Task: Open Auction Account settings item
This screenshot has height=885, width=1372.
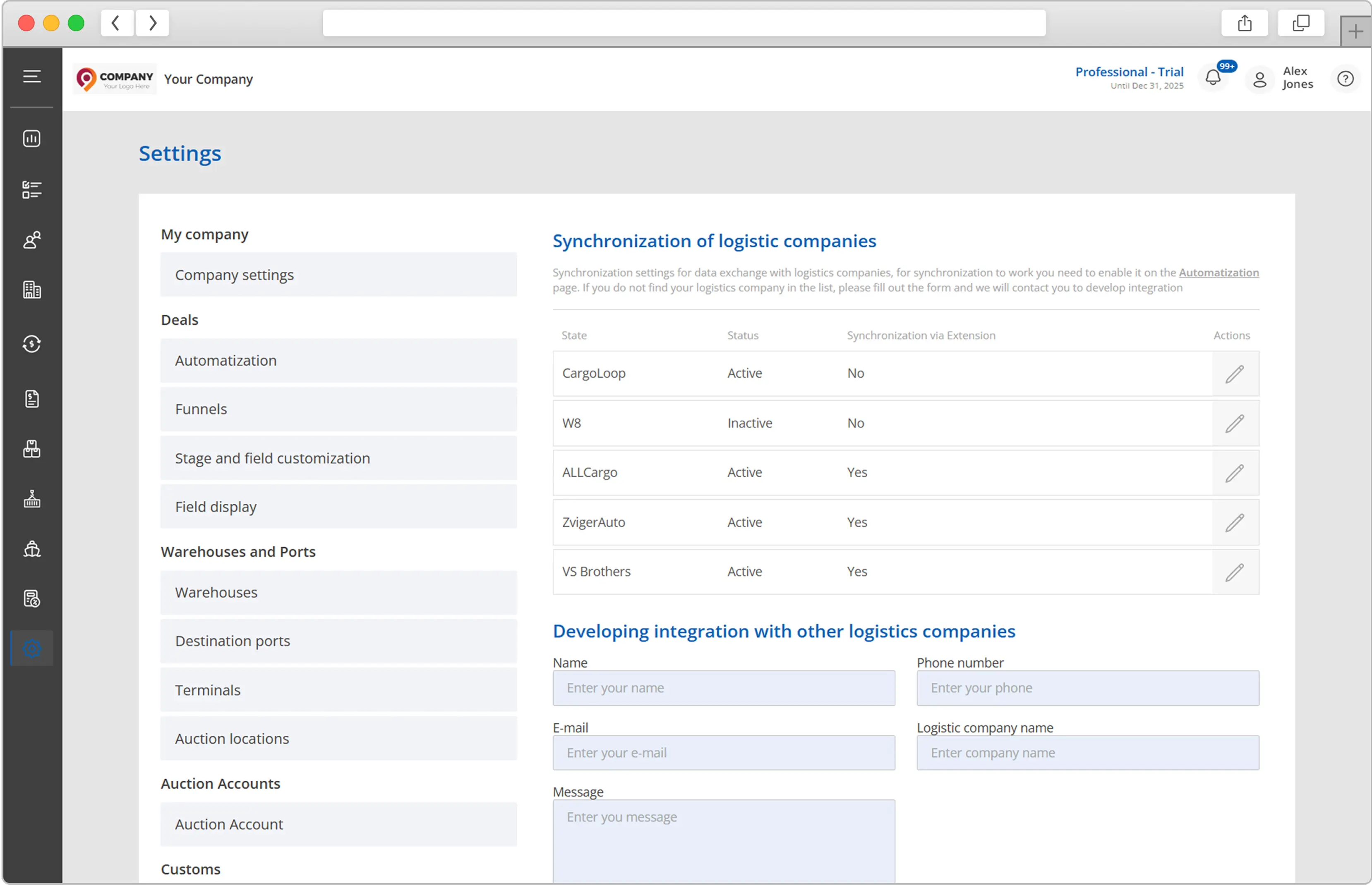Action: [338, 824]
